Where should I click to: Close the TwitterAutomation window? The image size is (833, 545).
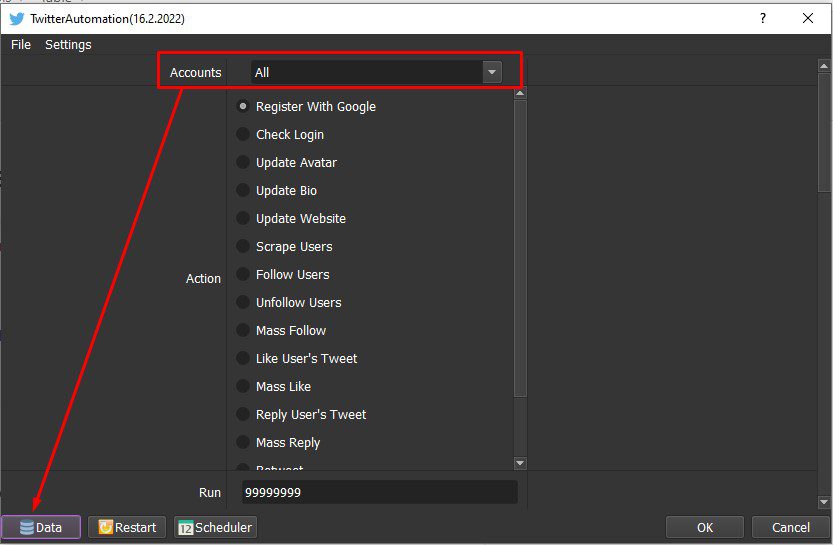pyautogui.click(x=808, y=19)
